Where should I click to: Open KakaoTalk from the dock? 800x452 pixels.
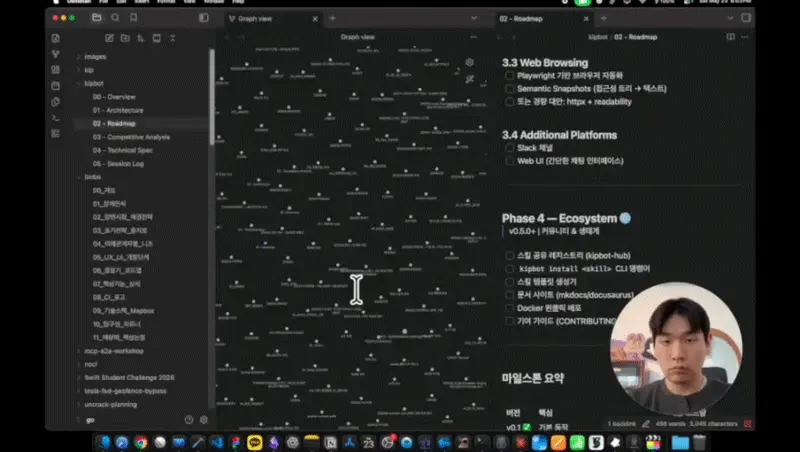tap(254, 442)
